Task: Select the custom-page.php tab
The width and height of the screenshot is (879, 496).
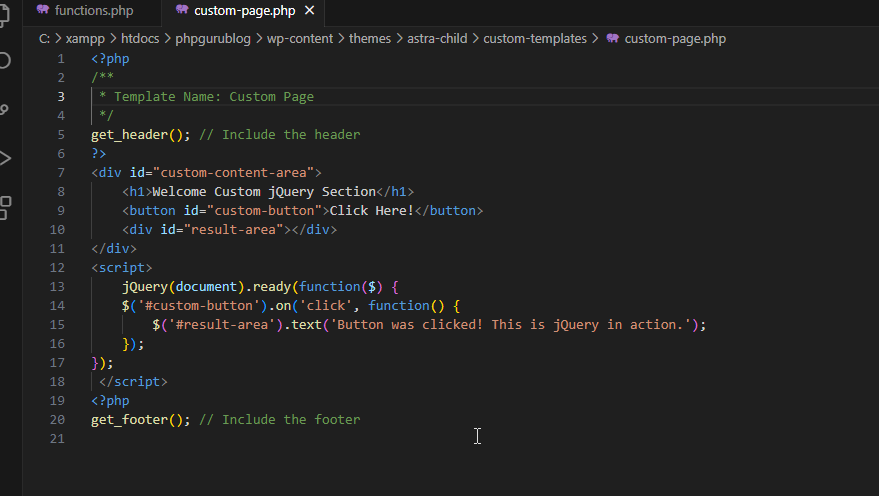Action: [x=244, y=10]
